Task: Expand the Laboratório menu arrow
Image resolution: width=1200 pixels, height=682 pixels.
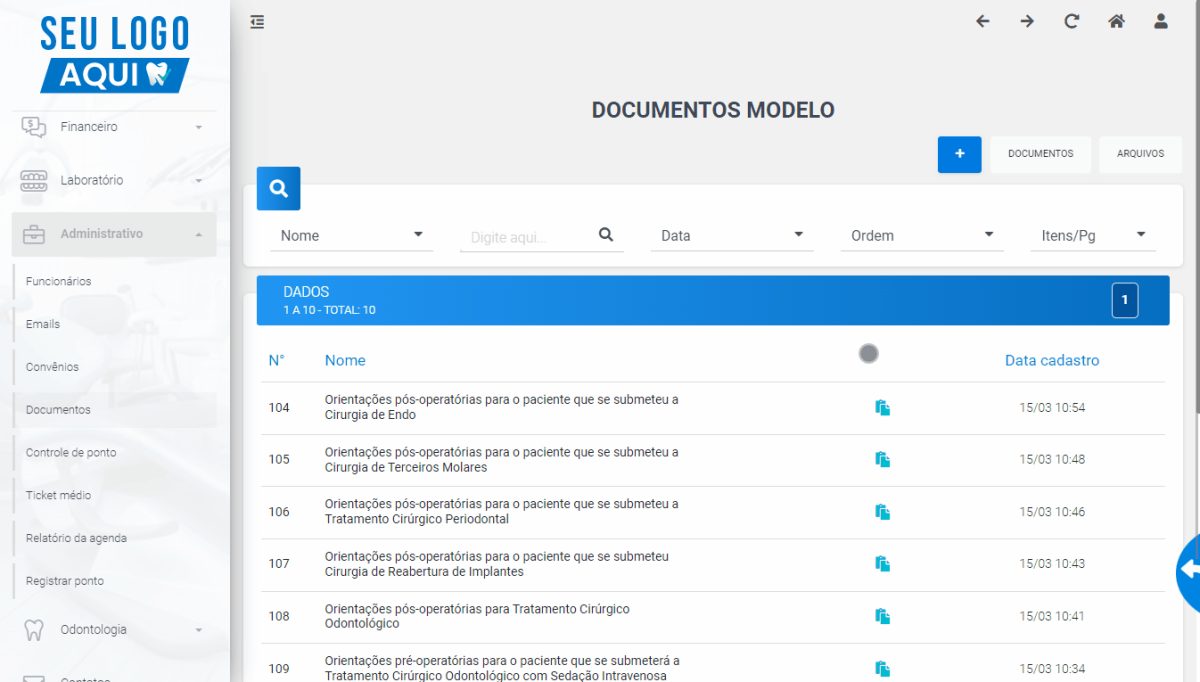Action: [x=198, y=181]
